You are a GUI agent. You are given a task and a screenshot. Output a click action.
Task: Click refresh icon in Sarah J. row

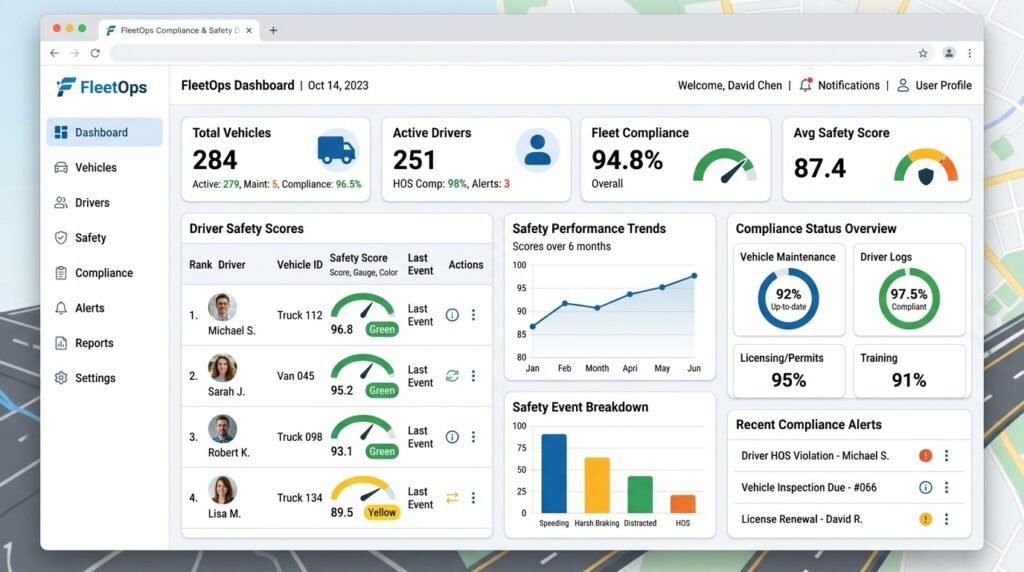(x=452, y=376)
